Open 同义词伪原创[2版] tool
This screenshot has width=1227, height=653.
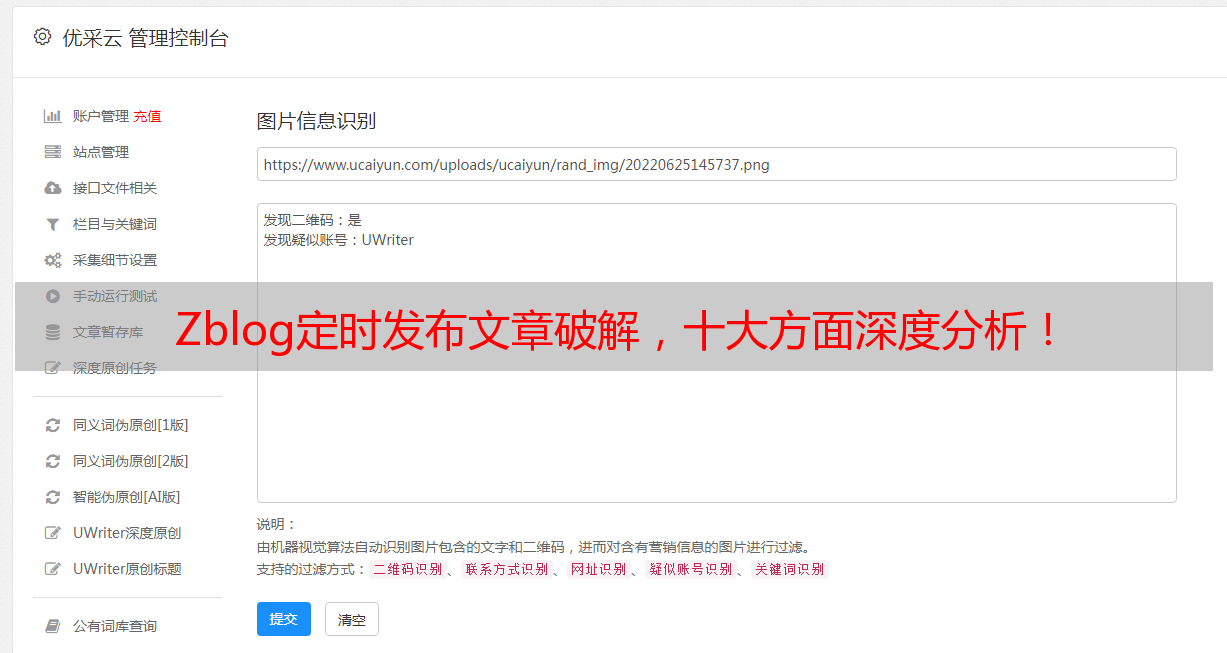point(131,461)
